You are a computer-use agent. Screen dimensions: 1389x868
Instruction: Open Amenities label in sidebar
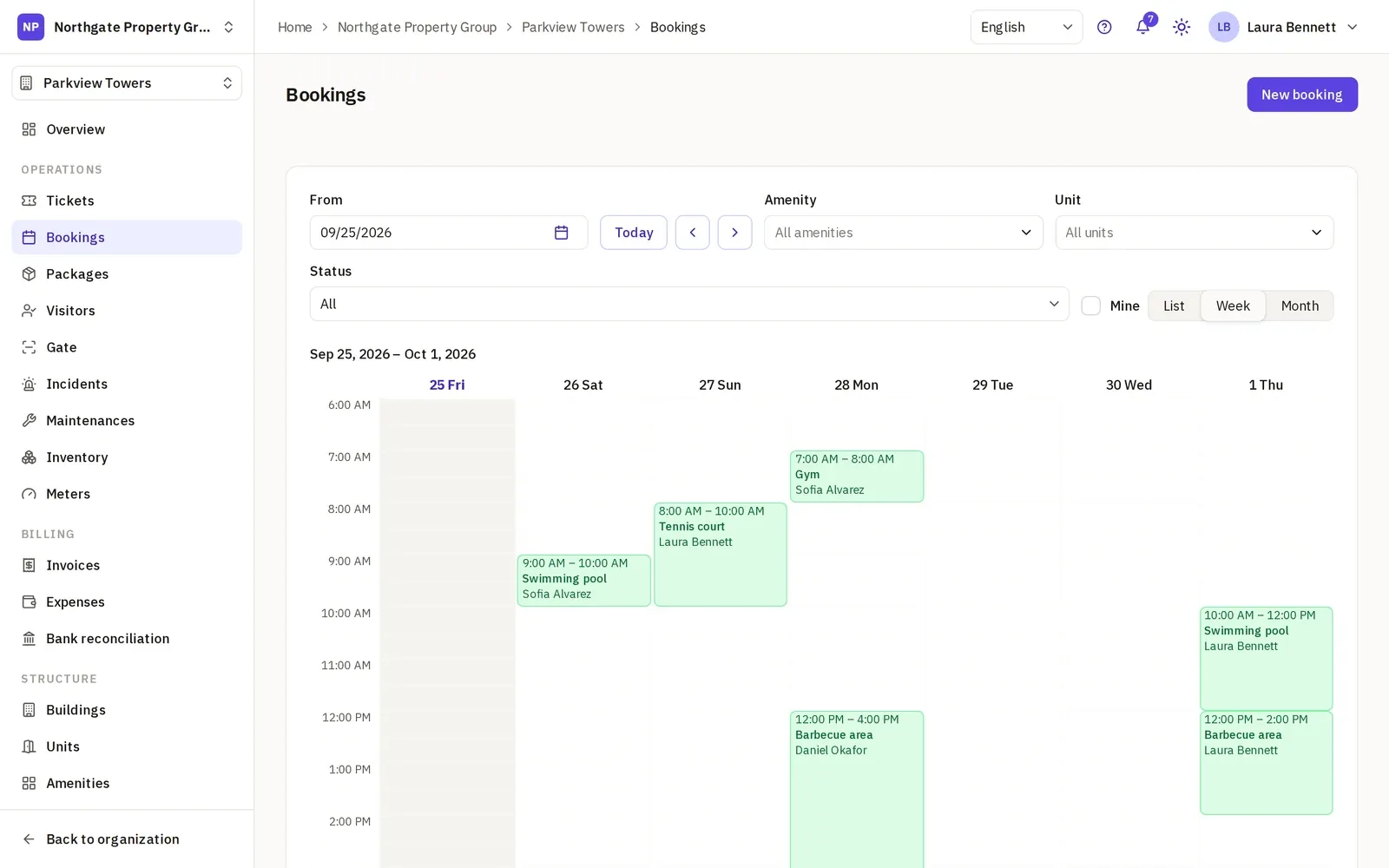click(78, 783)
